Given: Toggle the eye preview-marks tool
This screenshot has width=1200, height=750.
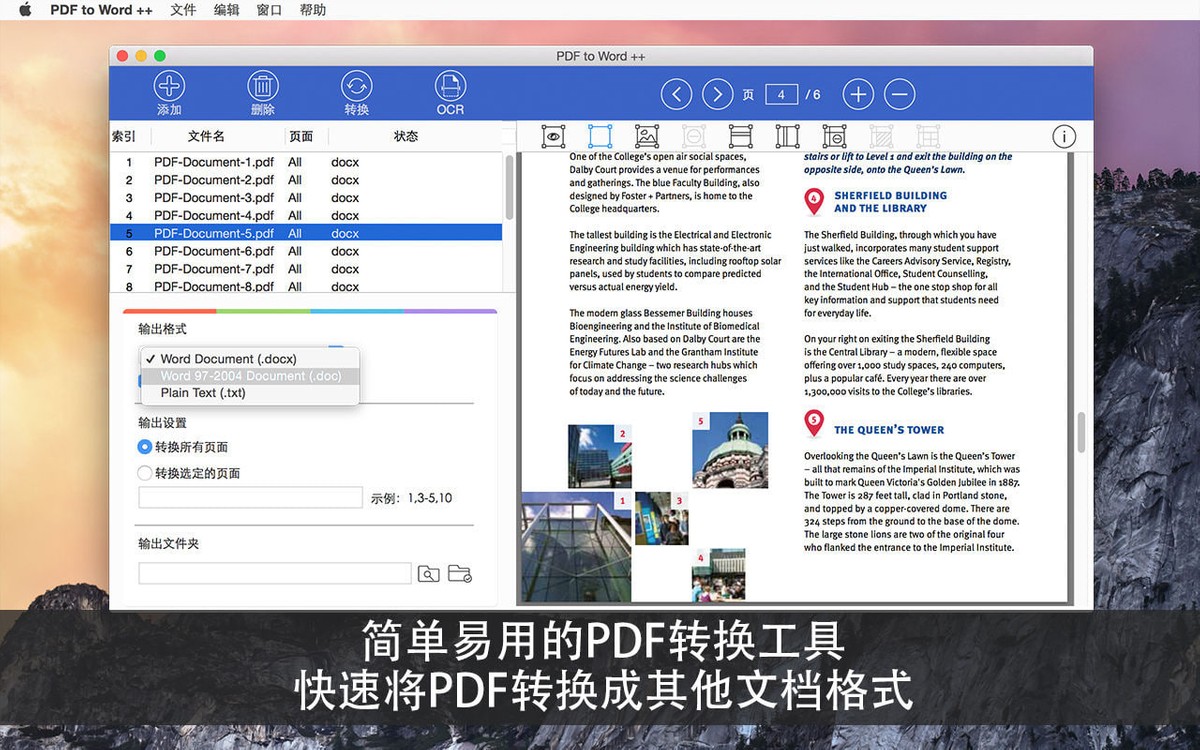Looking at the screenshot, I should pos(553,136).
